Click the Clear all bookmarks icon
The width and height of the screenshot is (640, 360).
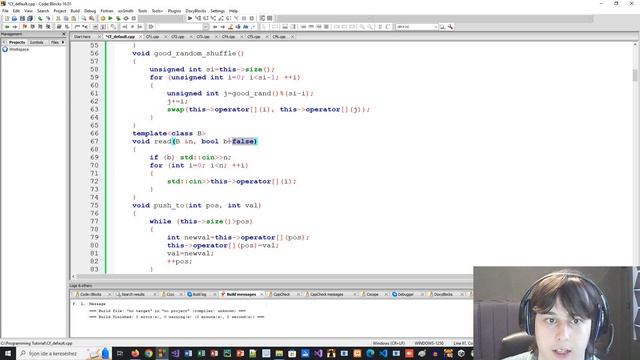pyautogui.click(x=48, y=27)
